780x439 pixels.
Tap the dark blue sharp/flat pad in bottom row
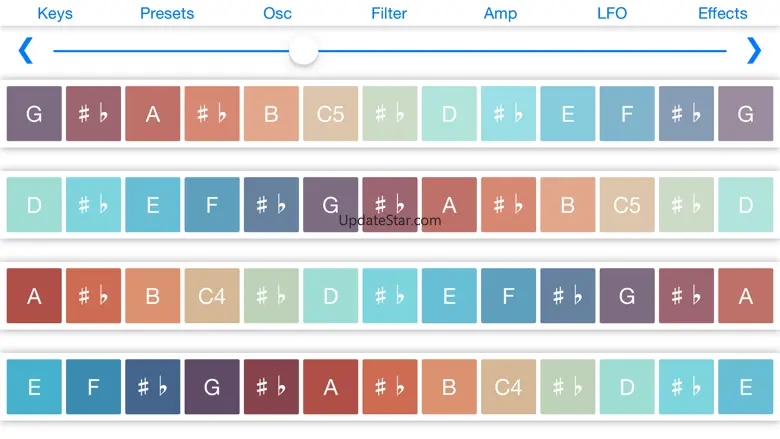click(153, 387)
